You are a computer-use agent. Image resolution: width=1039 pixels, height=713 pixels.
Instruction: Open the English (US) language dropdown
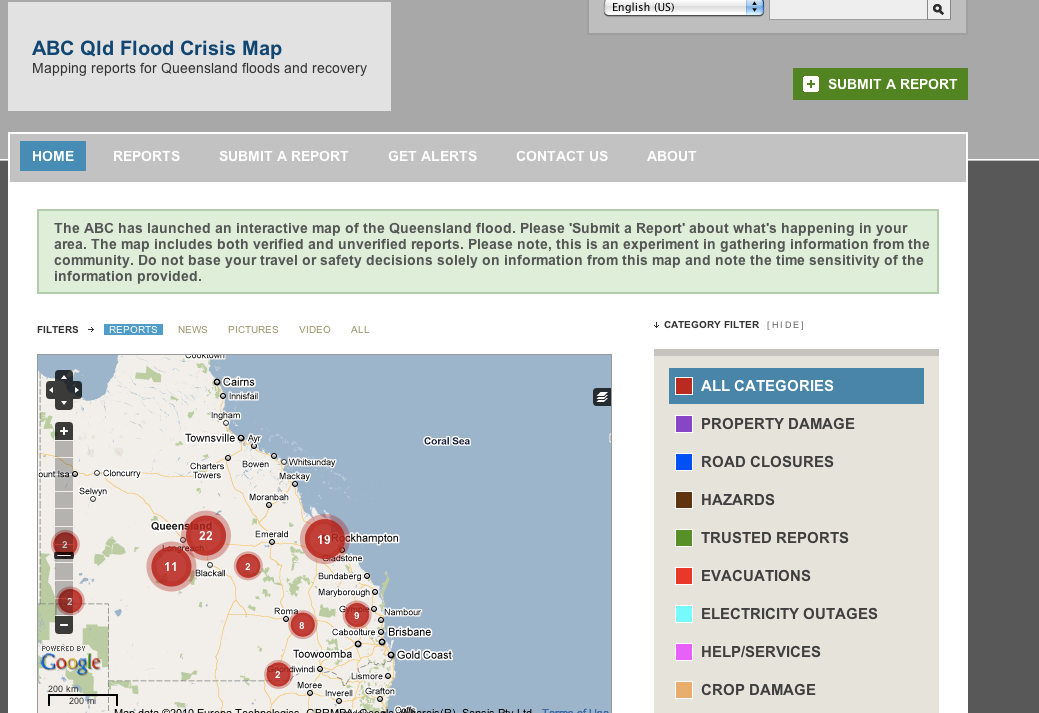(x=684, y=8)
